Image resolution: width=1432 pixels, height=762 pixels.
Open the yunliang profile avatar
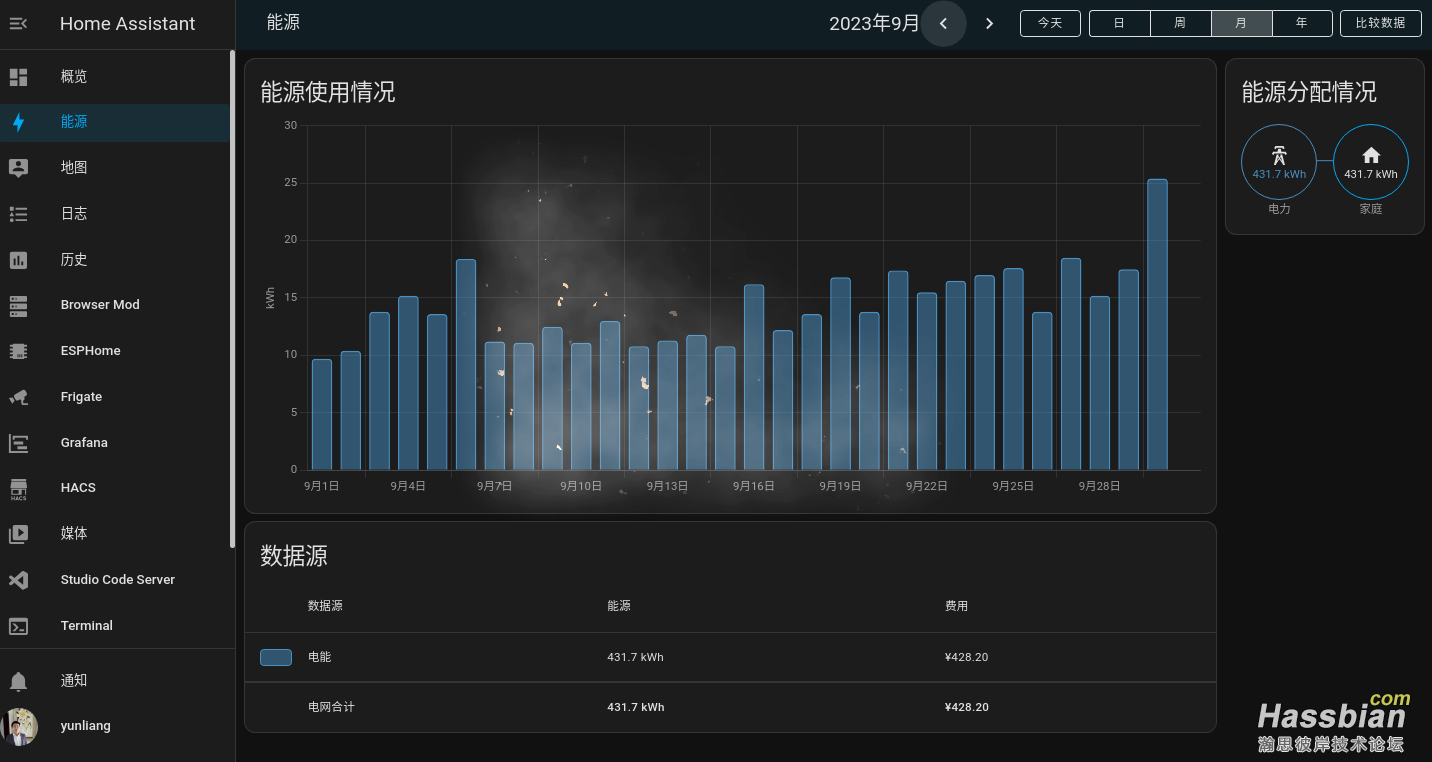point(19,727)
